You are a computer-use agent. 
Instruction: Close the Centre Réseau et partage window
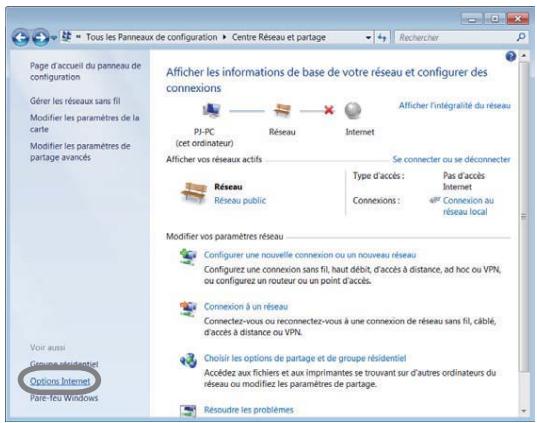(518, 19)
